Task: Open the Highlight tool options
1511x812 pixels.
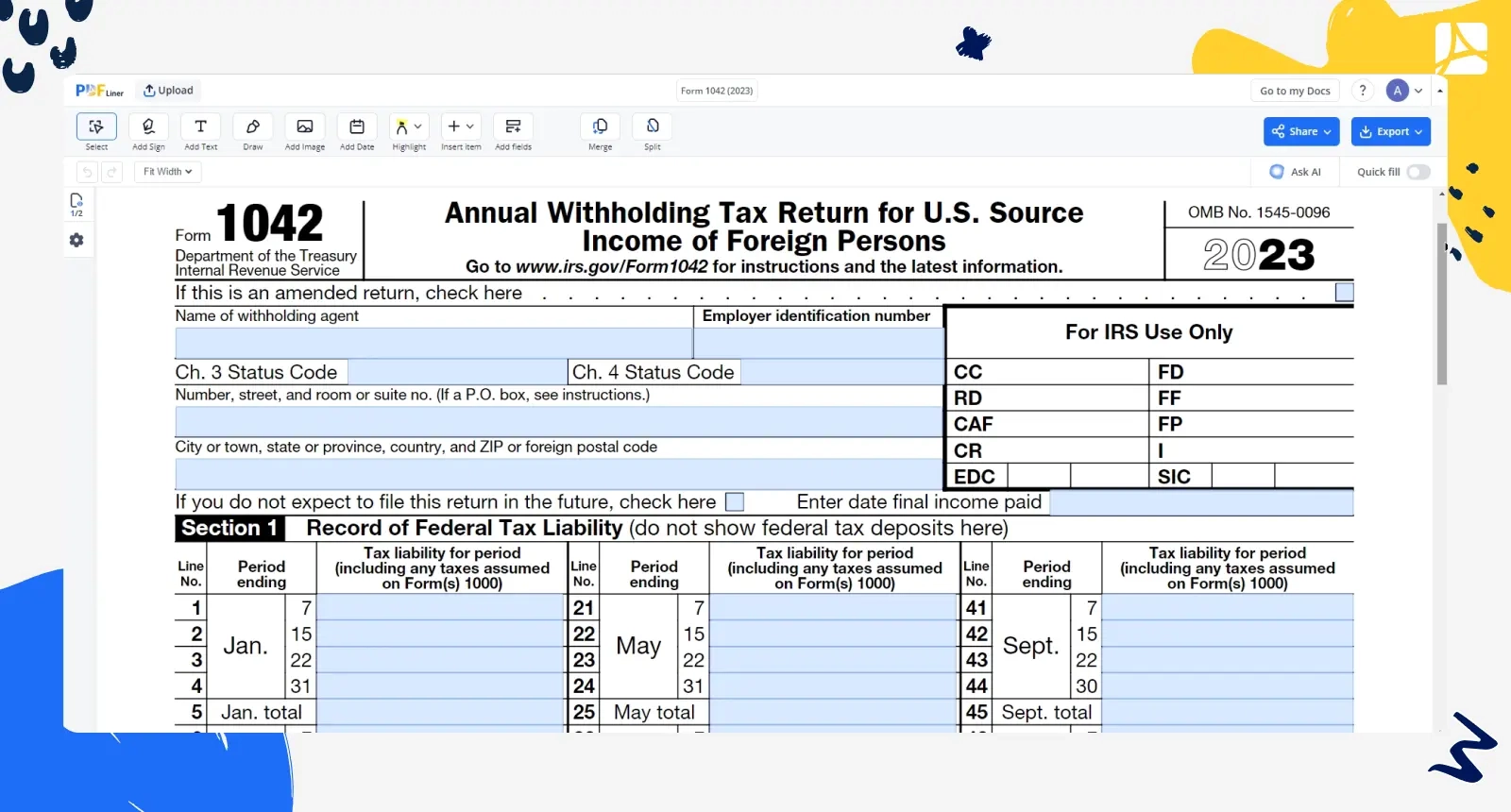Action: coord(409,127)
